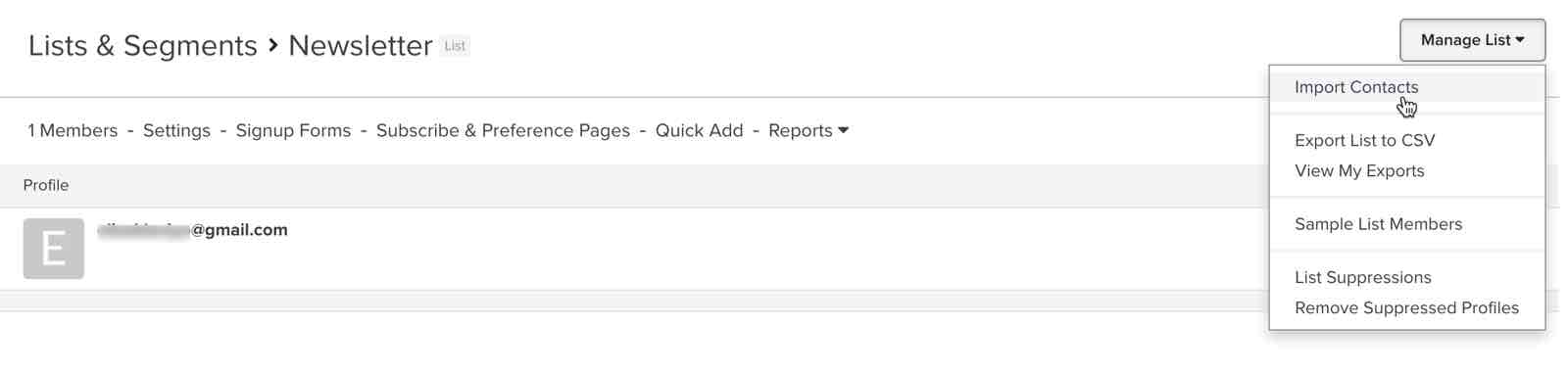The height and width of the screenshot is (372, 1568).
Task: Click the gray E profile avatar
Action: click(x=54, y=249)
